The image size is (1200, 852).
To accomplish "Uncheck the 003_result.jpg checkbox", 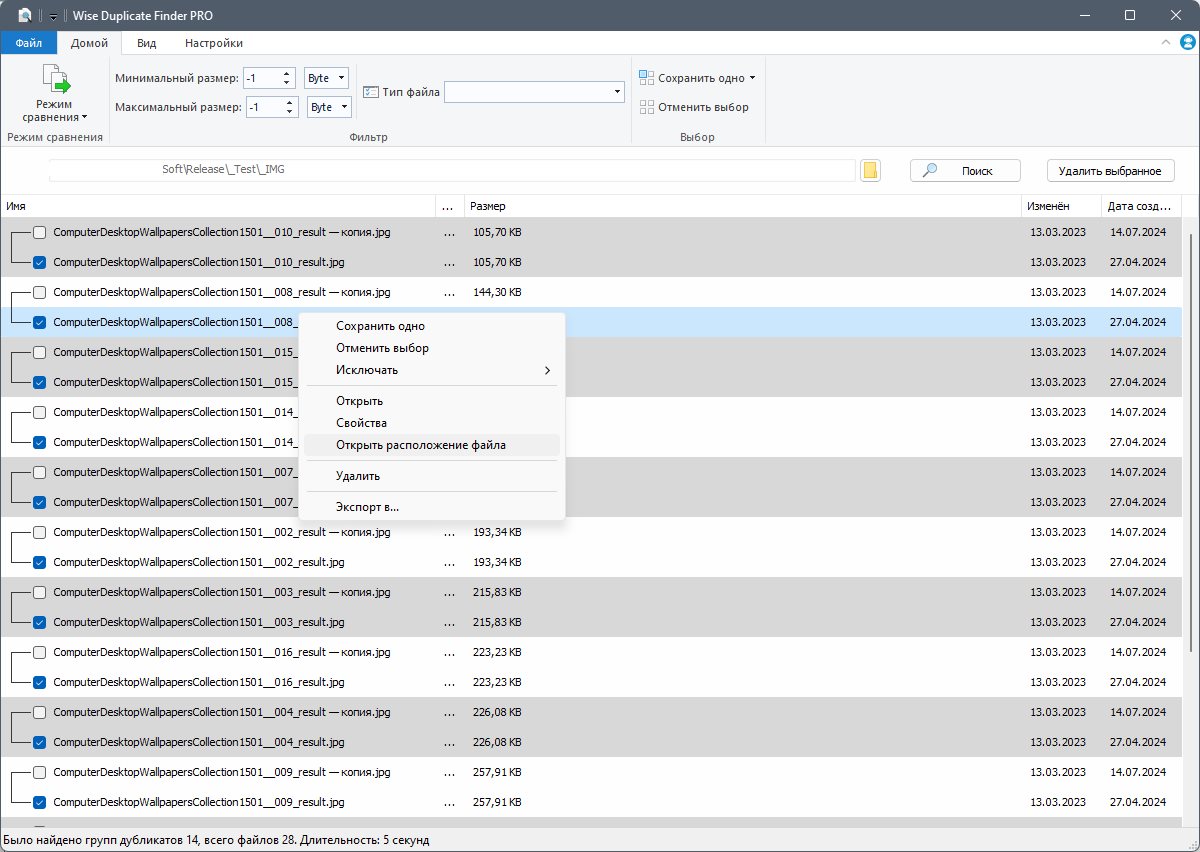I will (x=39, y=622).
